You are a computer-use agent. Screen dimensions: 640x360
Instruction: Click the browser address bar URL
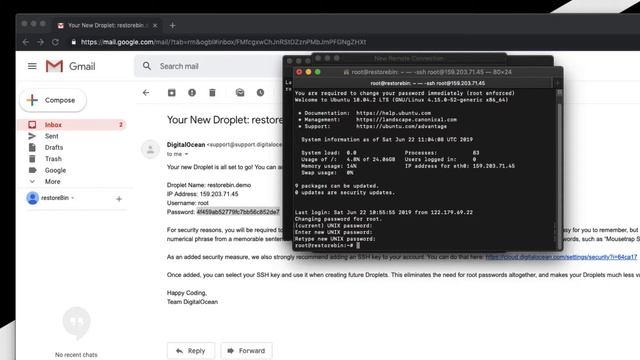click(223, 42)
